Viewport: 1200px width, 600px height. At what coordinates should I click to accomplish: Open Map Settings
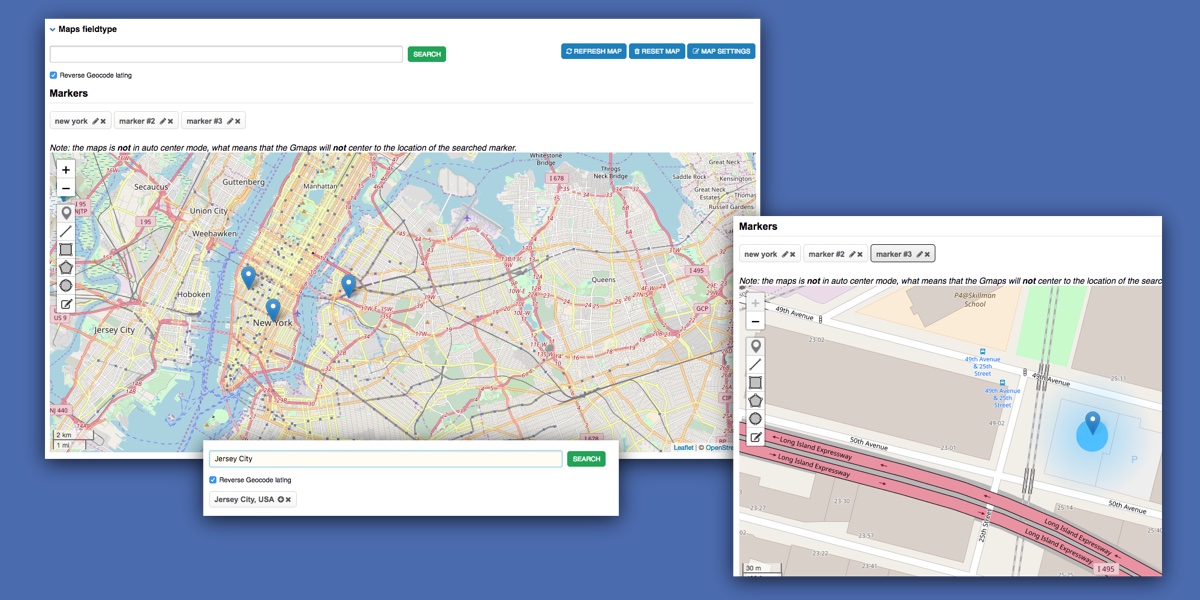tap(721, 51)
